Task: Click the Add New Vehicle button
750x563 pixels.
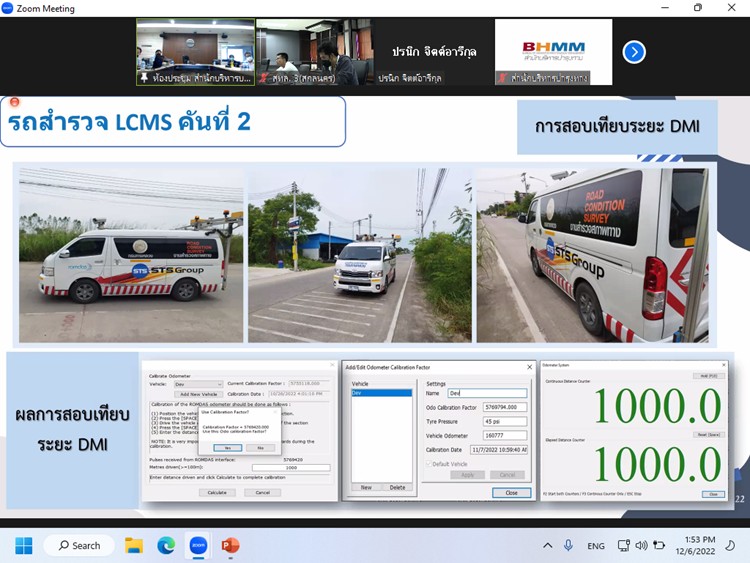Action: click(198, 394)
